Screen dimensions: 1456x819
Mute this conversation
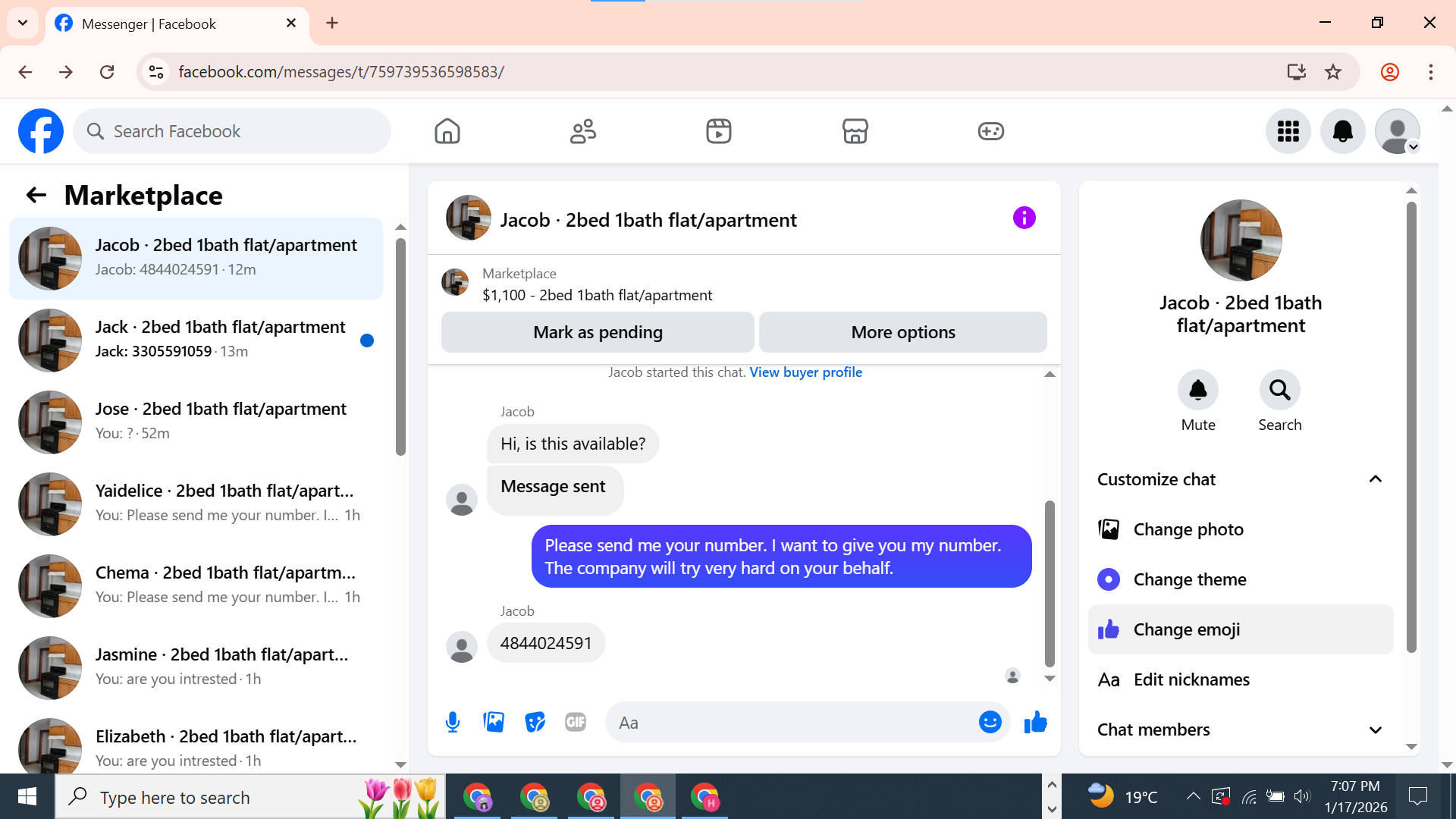coord(1197,391)
